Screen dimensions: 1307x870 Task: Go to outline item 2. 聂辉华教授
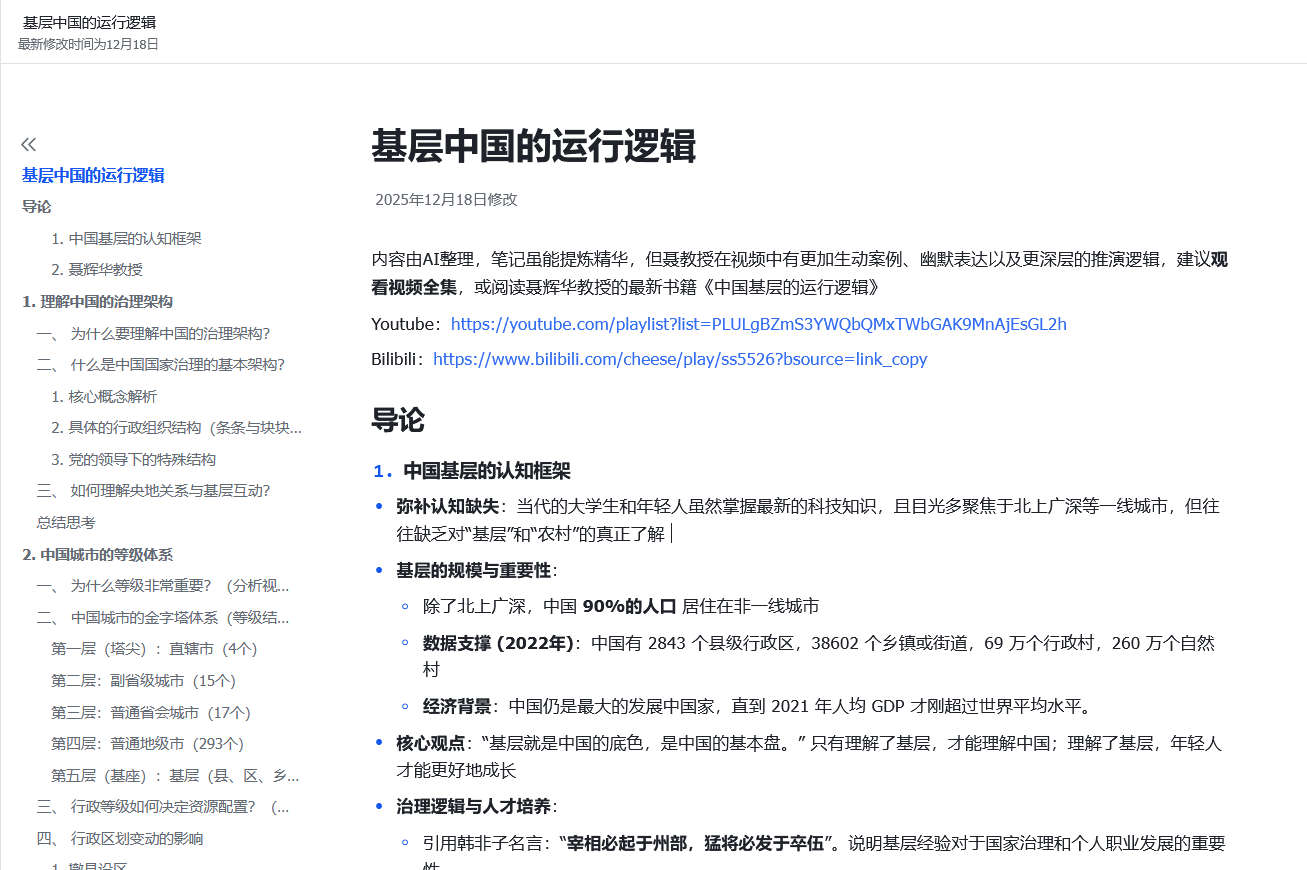point(97,270)
